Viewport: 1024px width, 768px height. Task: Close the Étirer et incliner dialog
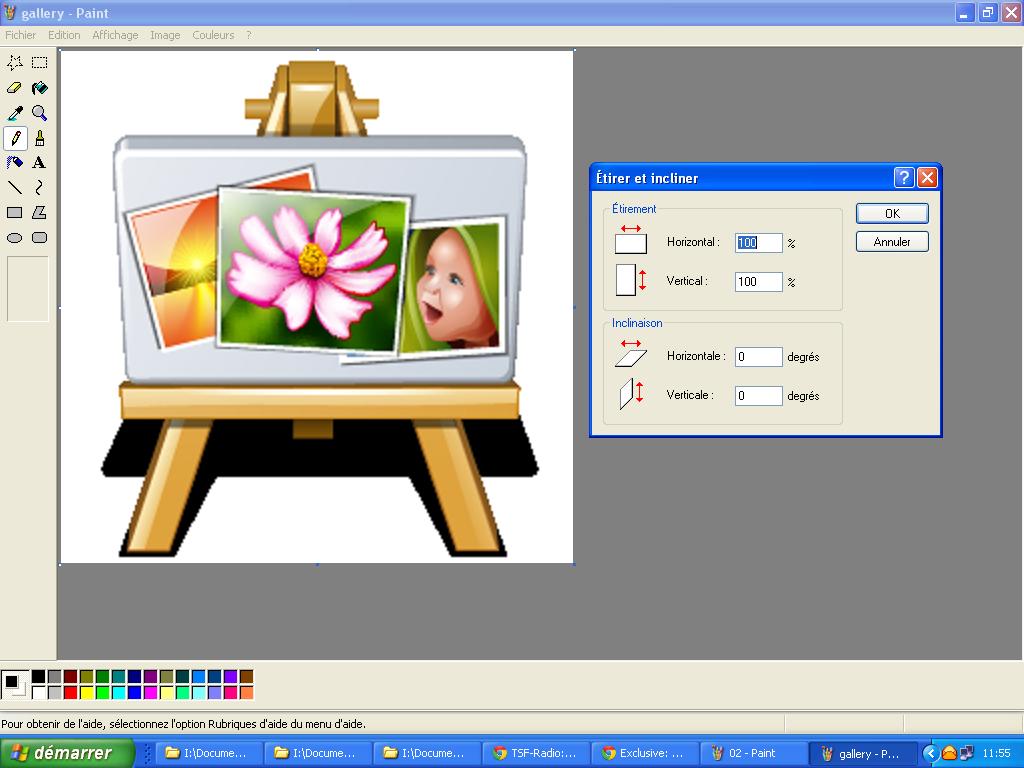pyautogui.click(x=927, y=178)
